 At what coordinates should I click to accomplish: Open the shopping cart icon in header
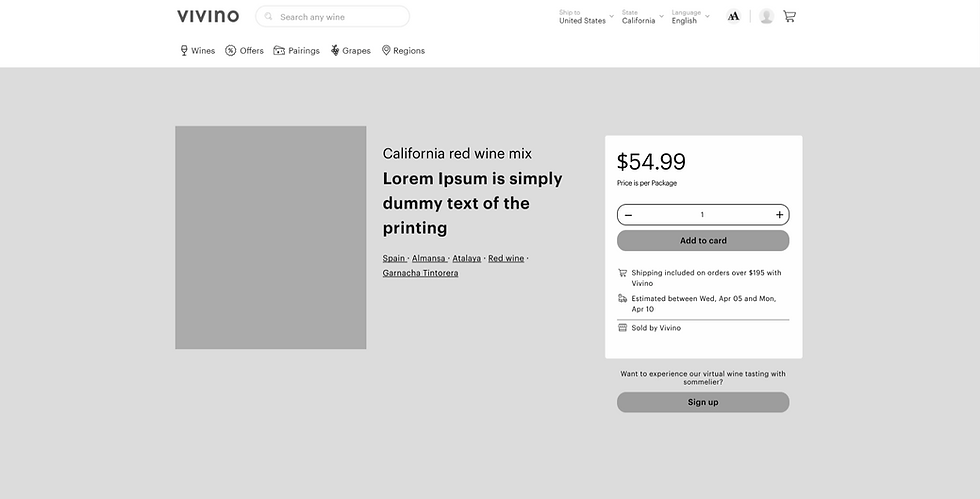[x=789, y=16]
